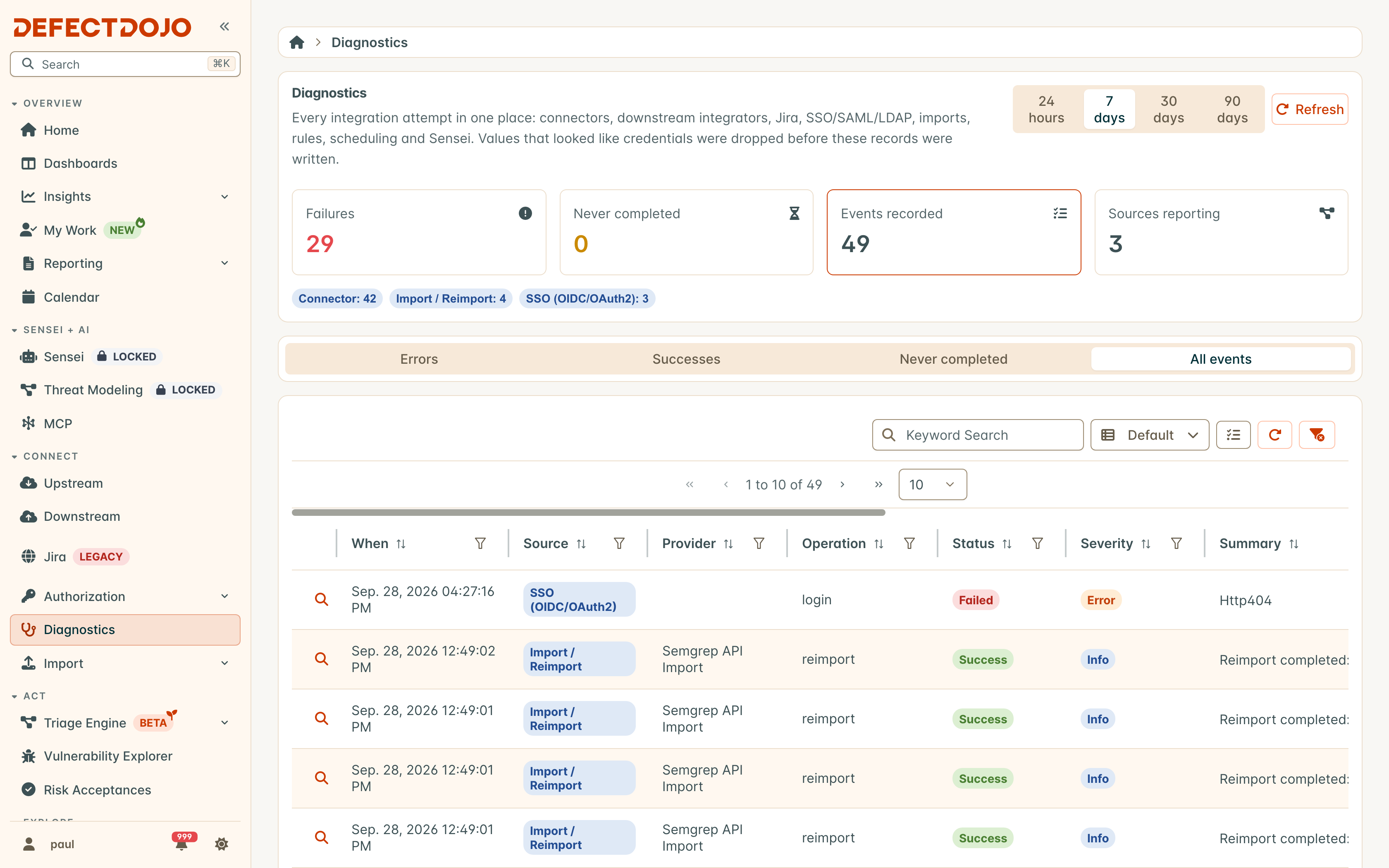Filter the Severity column
This screenshot has width=1389, height=868.
[x=1176, y=543]
